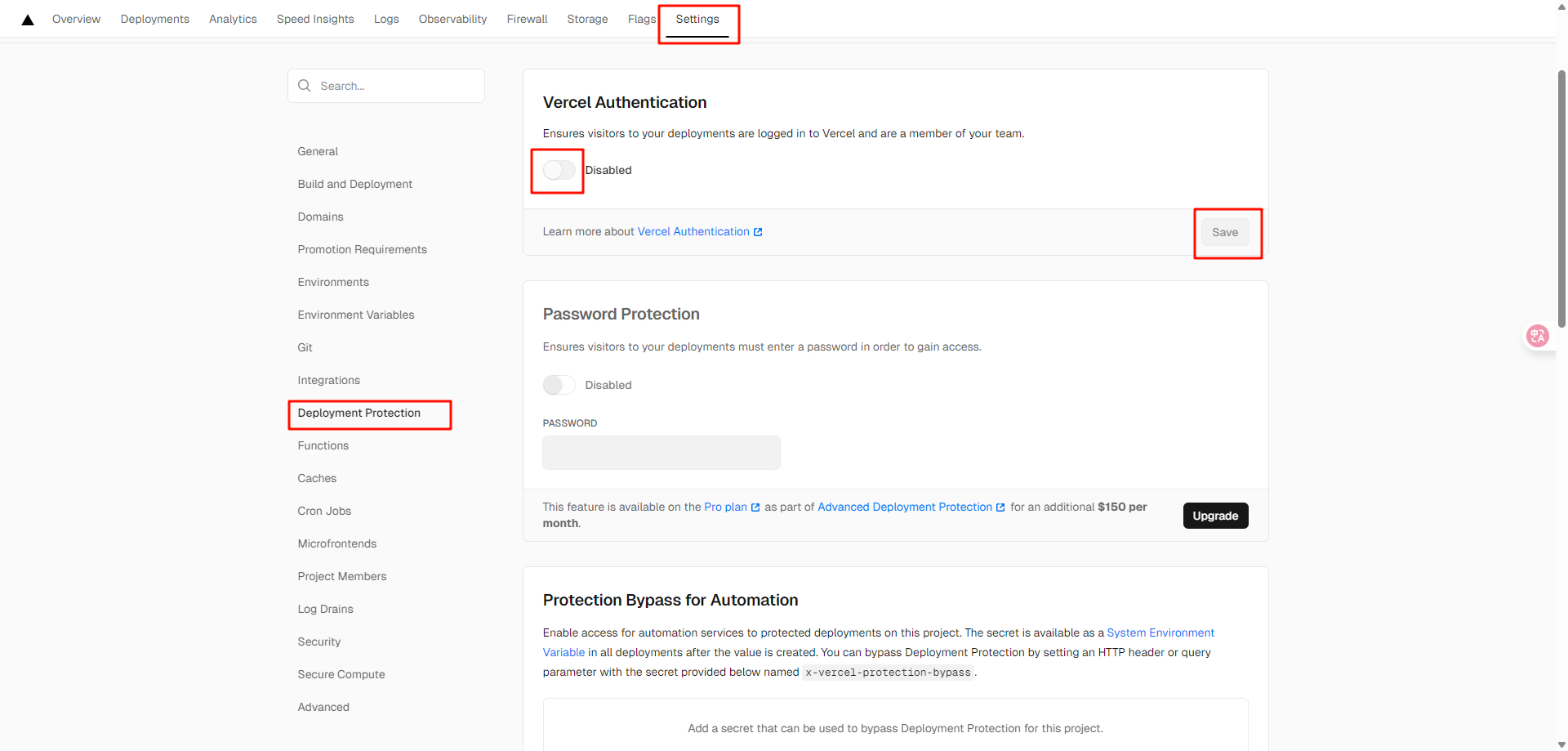Open the System Environment Variable link
Image resolution: width=1568 pixels, height=751 pixels.
(1160, 633)
